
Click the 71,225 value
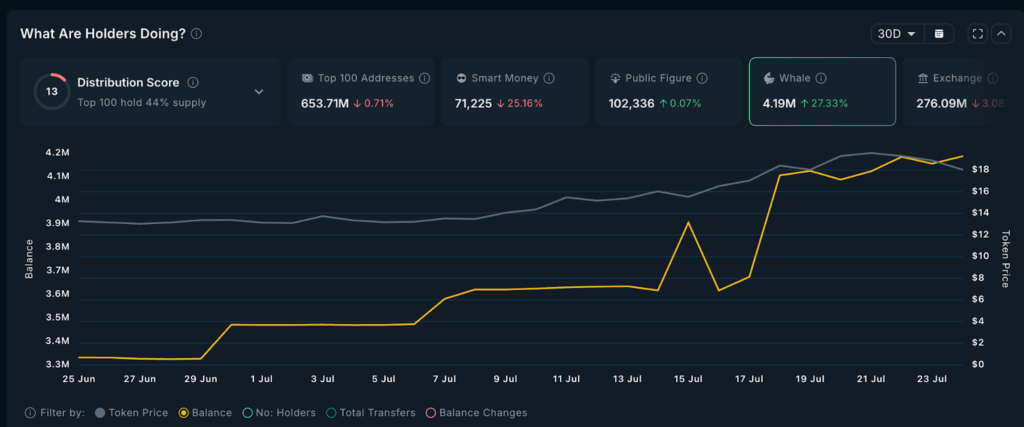click(x=473, y=103)
